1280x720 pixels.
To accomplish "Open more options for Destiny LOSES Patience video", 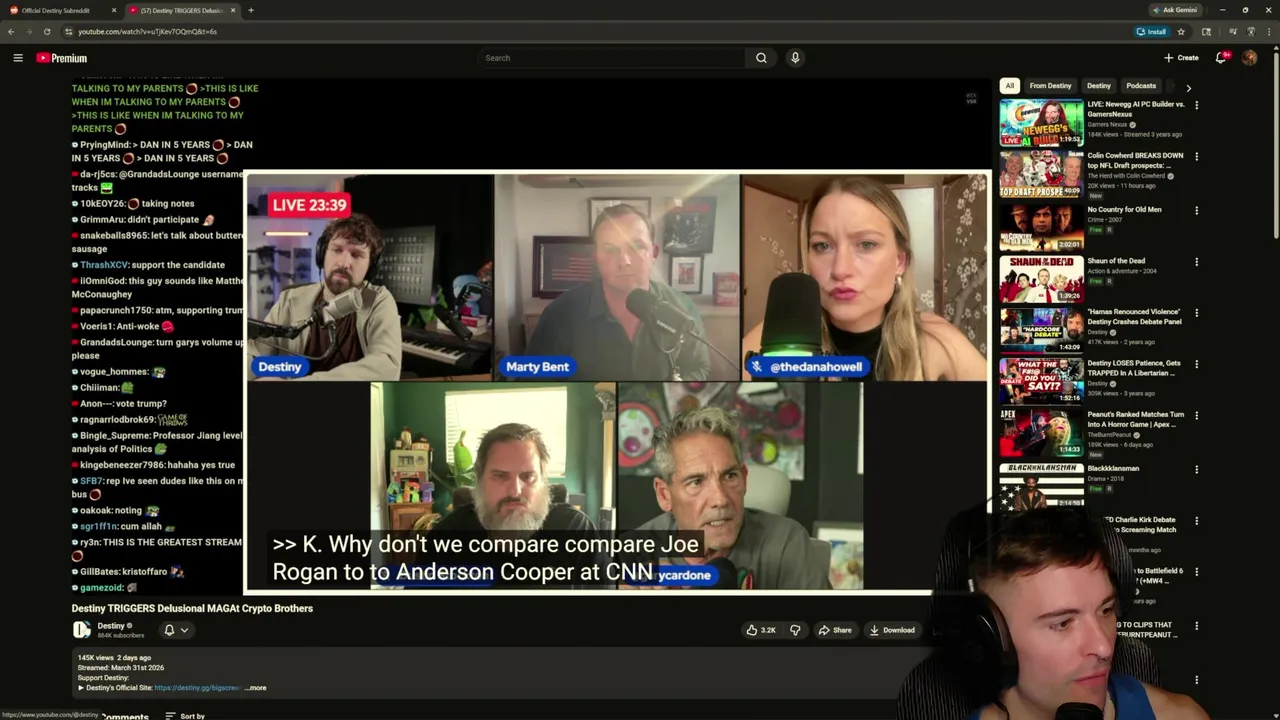I will [1196, 364].
